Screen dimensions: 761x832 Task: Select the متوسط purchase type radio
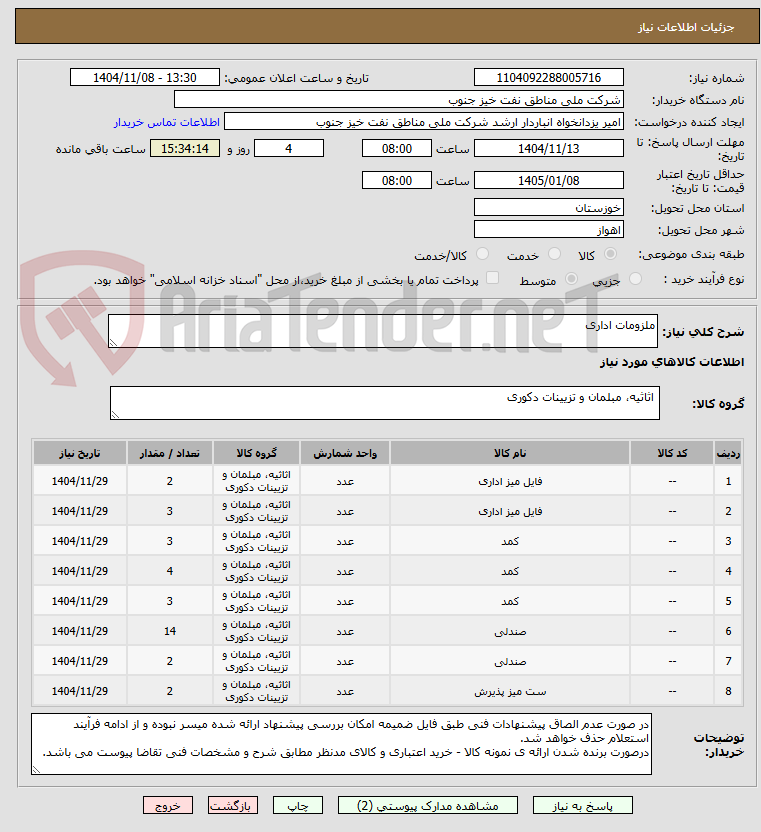click(x=572, y=279)
